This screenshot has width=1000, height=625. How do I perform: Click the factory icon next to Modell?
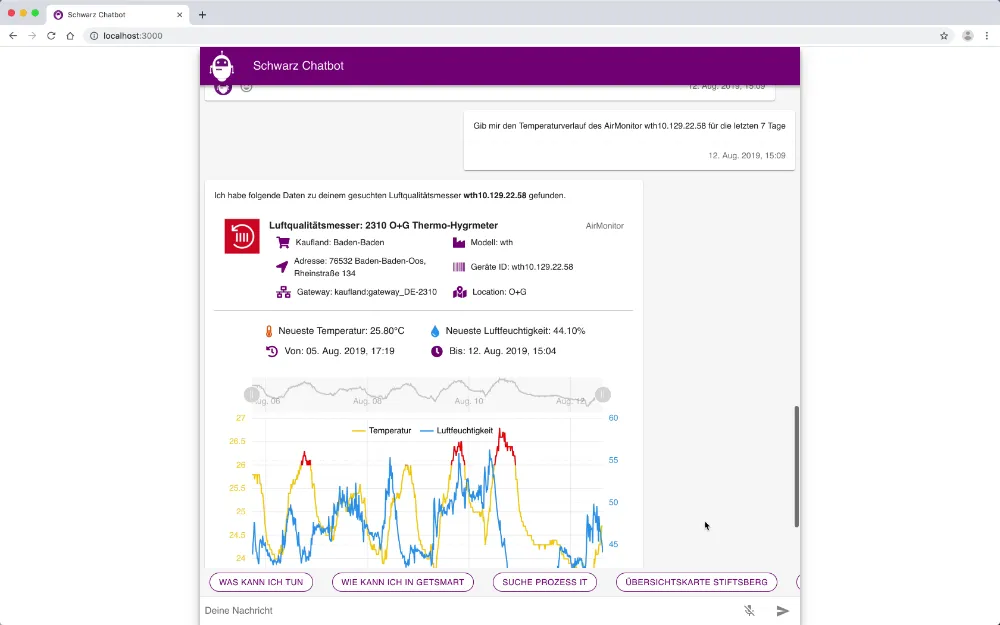pos(459,242)
